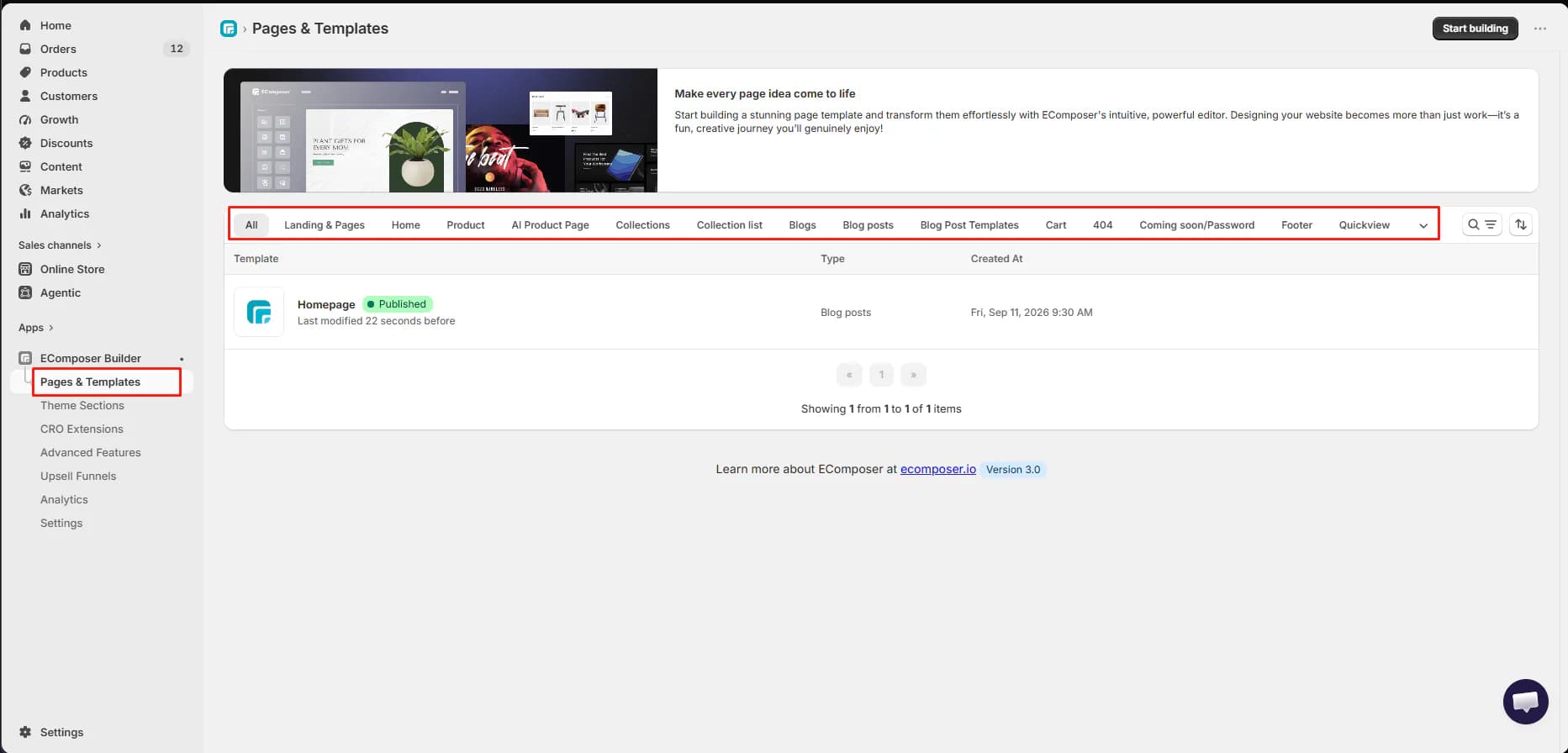
Task: Click the promotional banner image
Action: click(x=441, y=130)
